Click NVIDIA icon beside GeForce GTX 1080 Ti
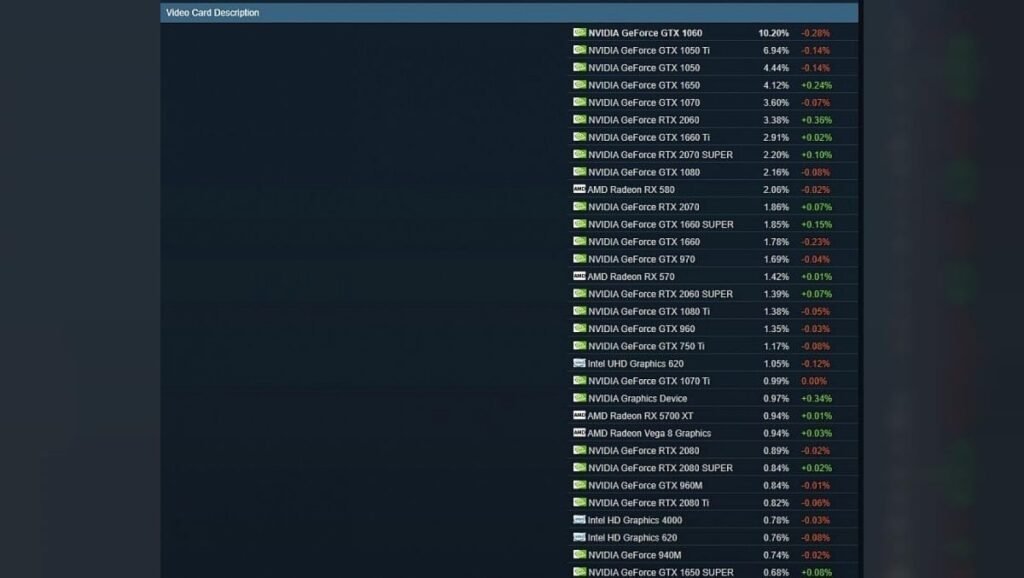Image resolution: width=1024 pixels, height=578 pixels. coord(579,311)
